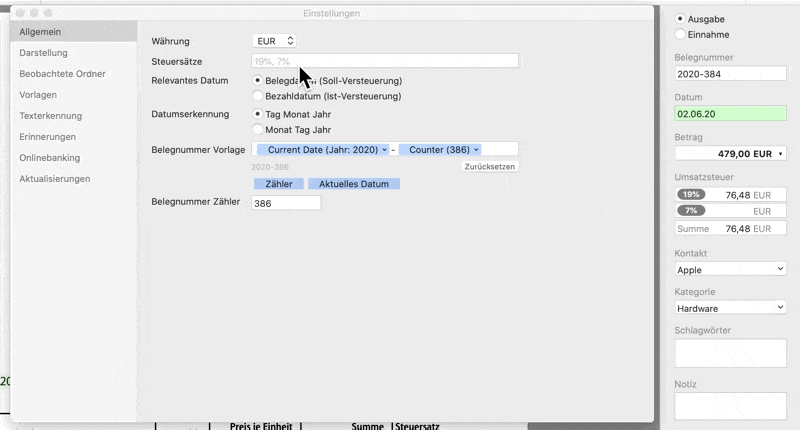
Task: Choose Tag Monat Jahr date format
Action: [258, 114]
